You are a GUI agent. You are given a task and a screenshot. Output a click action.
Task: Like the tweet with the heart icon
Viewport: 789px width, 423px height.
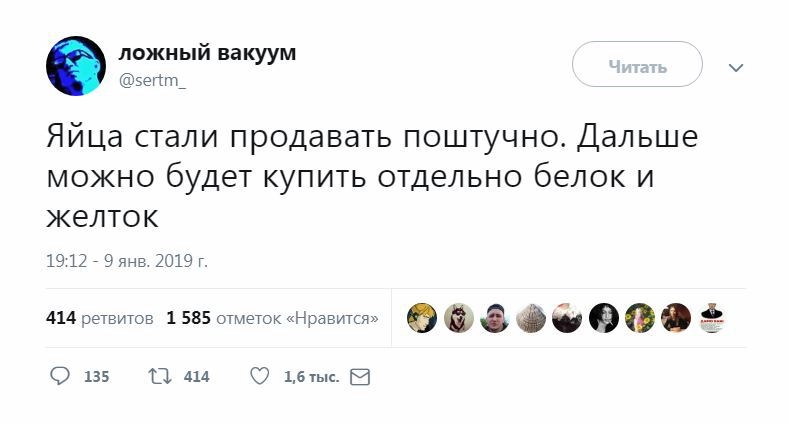[259, 377]
